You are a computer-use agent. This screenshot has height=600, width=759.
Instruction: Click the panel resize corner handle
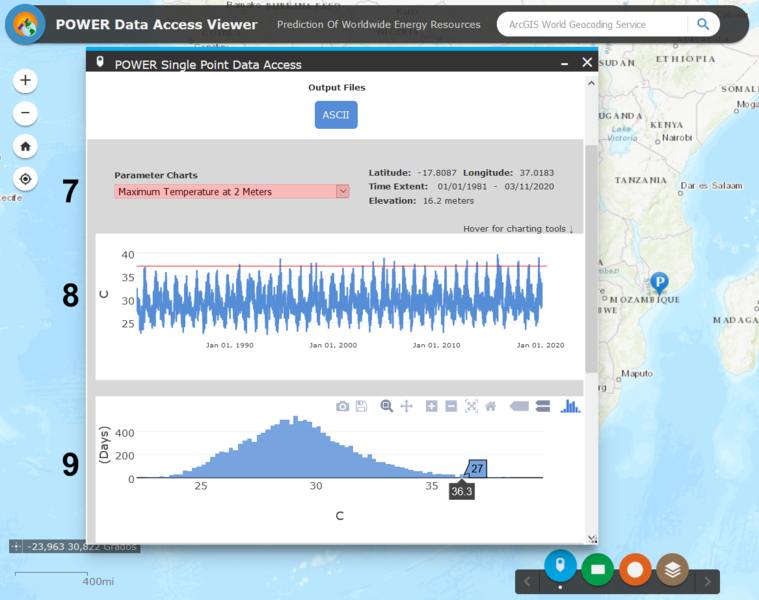click(x=592, y=539)
